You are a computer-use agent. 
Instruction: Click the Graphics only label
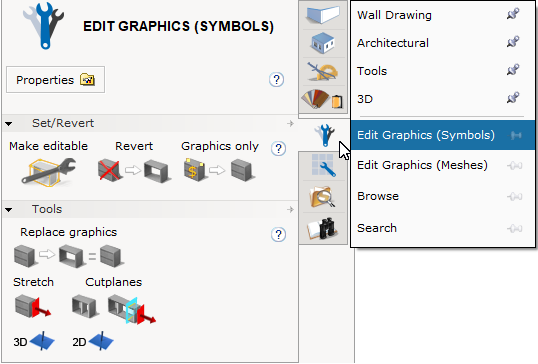pyautogui.click(x=220, y=146)
